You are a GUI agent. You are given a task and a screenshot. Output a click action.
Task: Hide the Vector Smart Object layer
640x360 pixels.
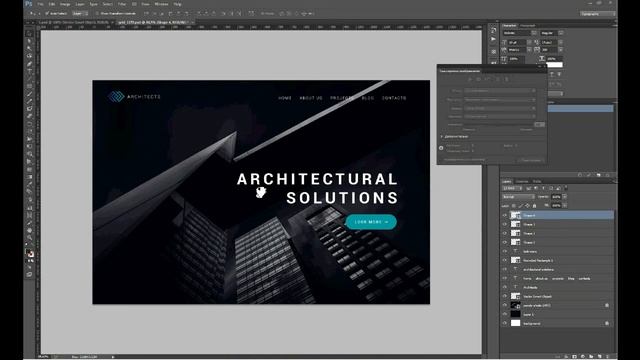pyautogui.click(x=505, y=296)
